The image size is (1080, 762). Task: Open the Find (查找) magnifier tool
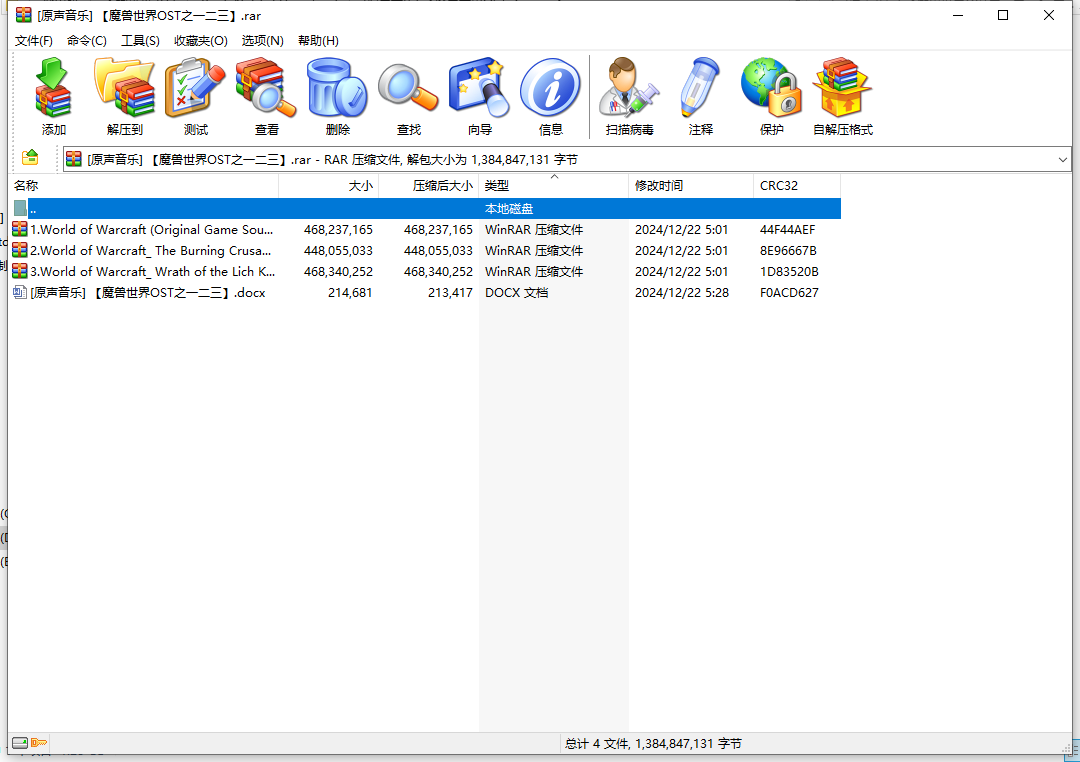(408, 97)
